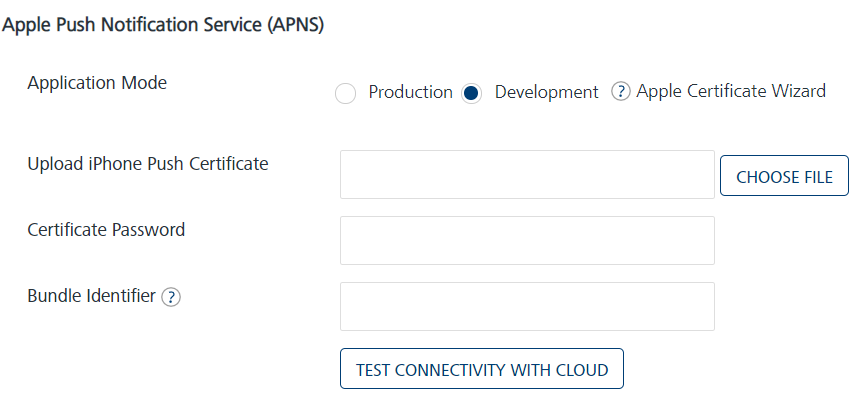Click the help icon next to Bundle Identifier
Viewport: 858px width, 400px height.
[171, 297]
